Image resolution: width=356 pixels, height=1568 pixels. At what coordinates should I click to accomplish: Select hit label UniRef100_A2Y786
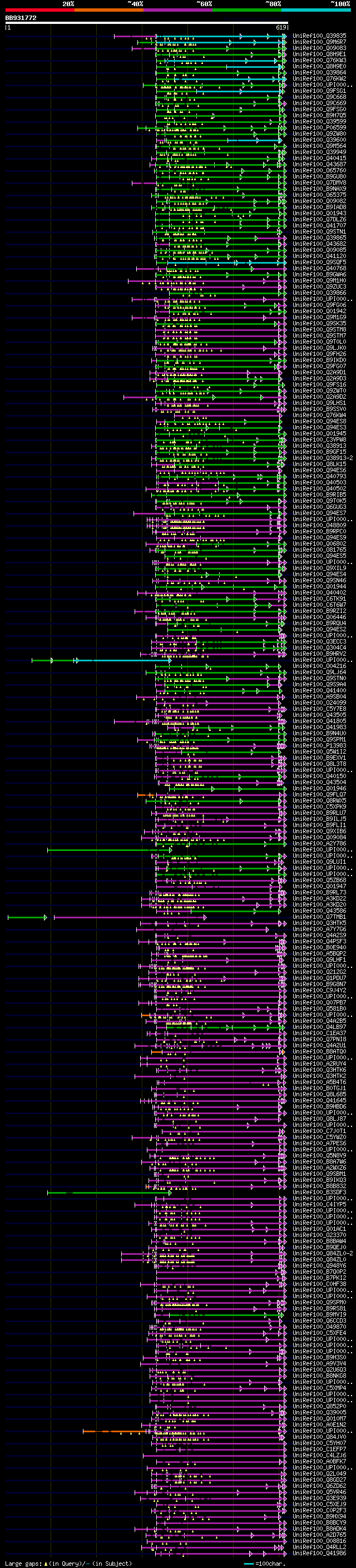point(319,843)
